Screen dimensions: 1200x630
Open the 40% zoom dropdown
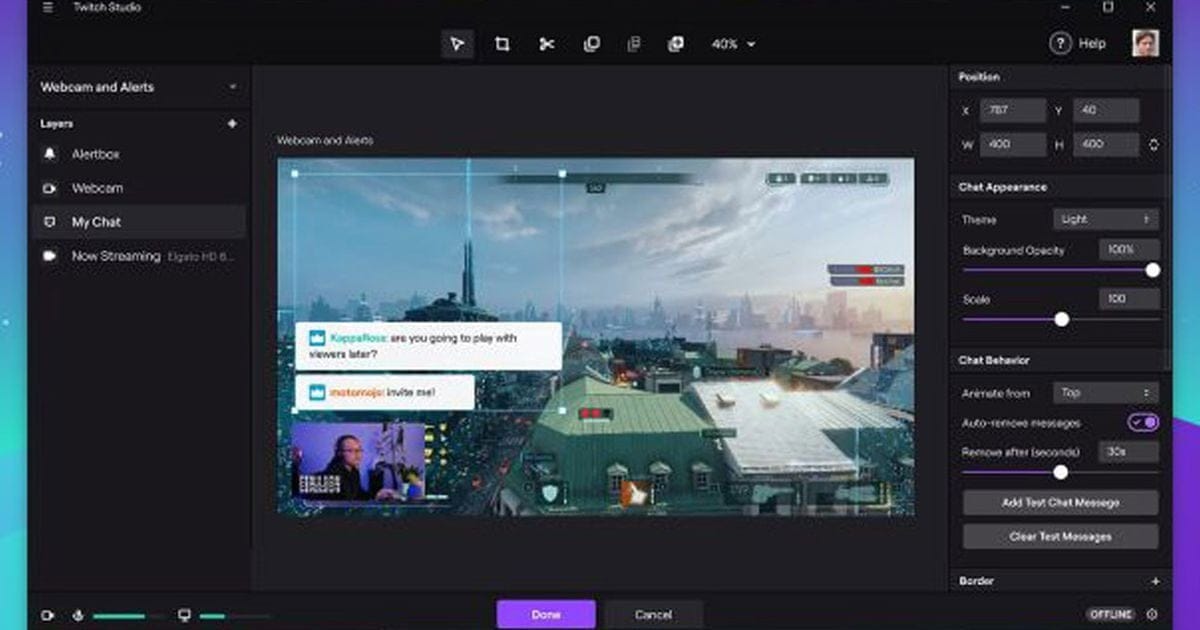click(x=733, y=44)
